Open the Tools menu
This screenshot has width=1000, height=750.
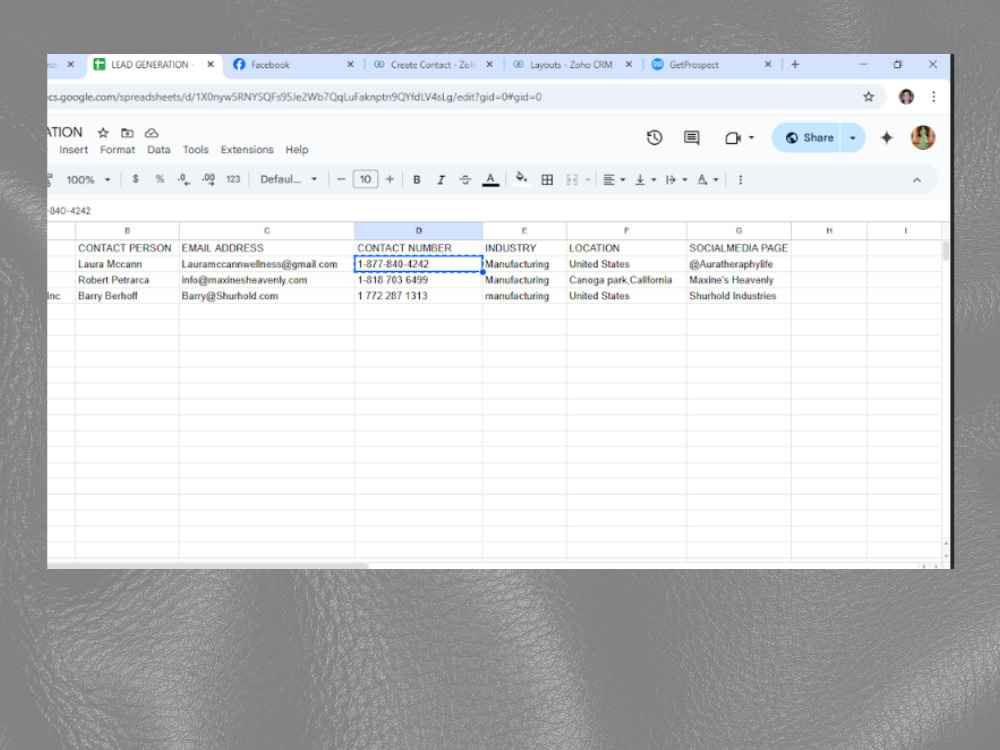195,149
